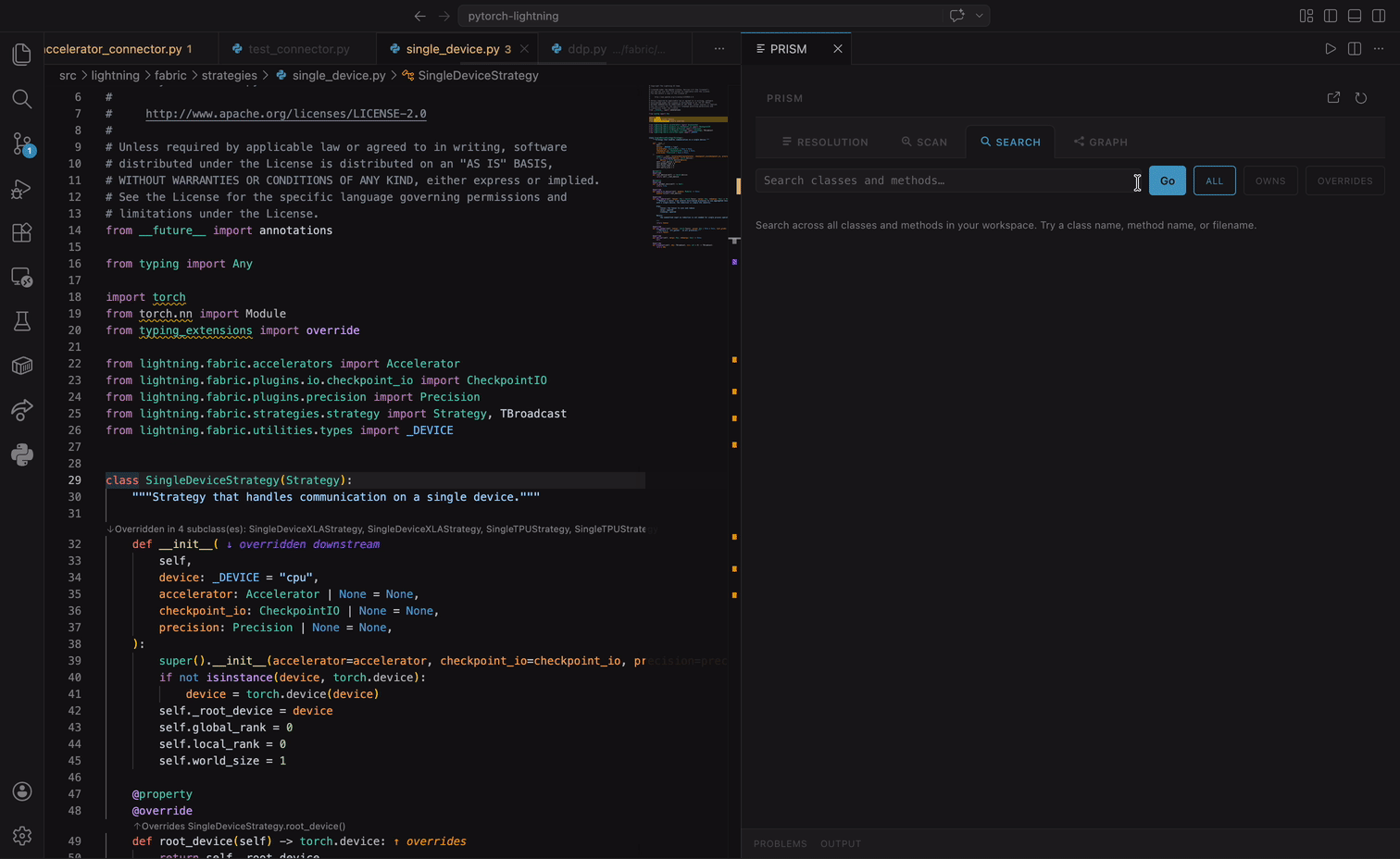Click the 'Overridden in 4 subclass(es)' code lens
1400x859 pixels.
pyautogui.click(x=376, y=529)
